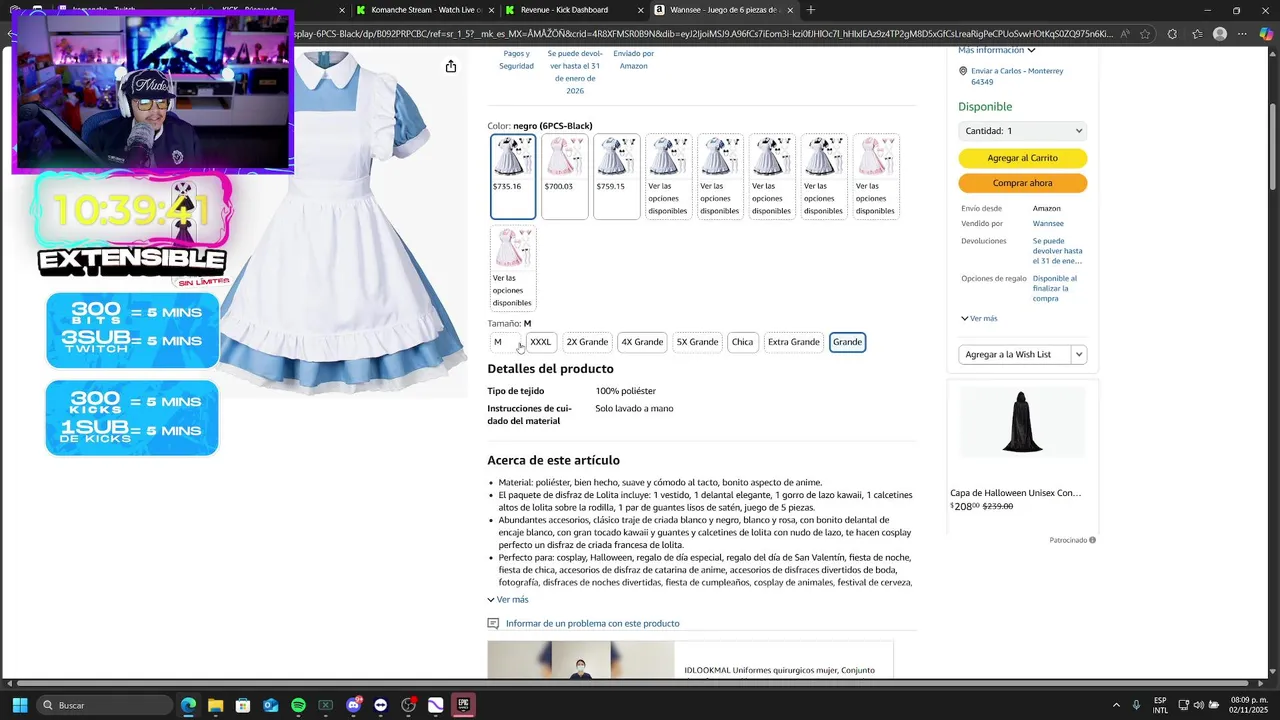Viewport: 1280px width, 720px height.
Task: Open browser extensions puzzle icon
Action: (x=1172, y=34)
